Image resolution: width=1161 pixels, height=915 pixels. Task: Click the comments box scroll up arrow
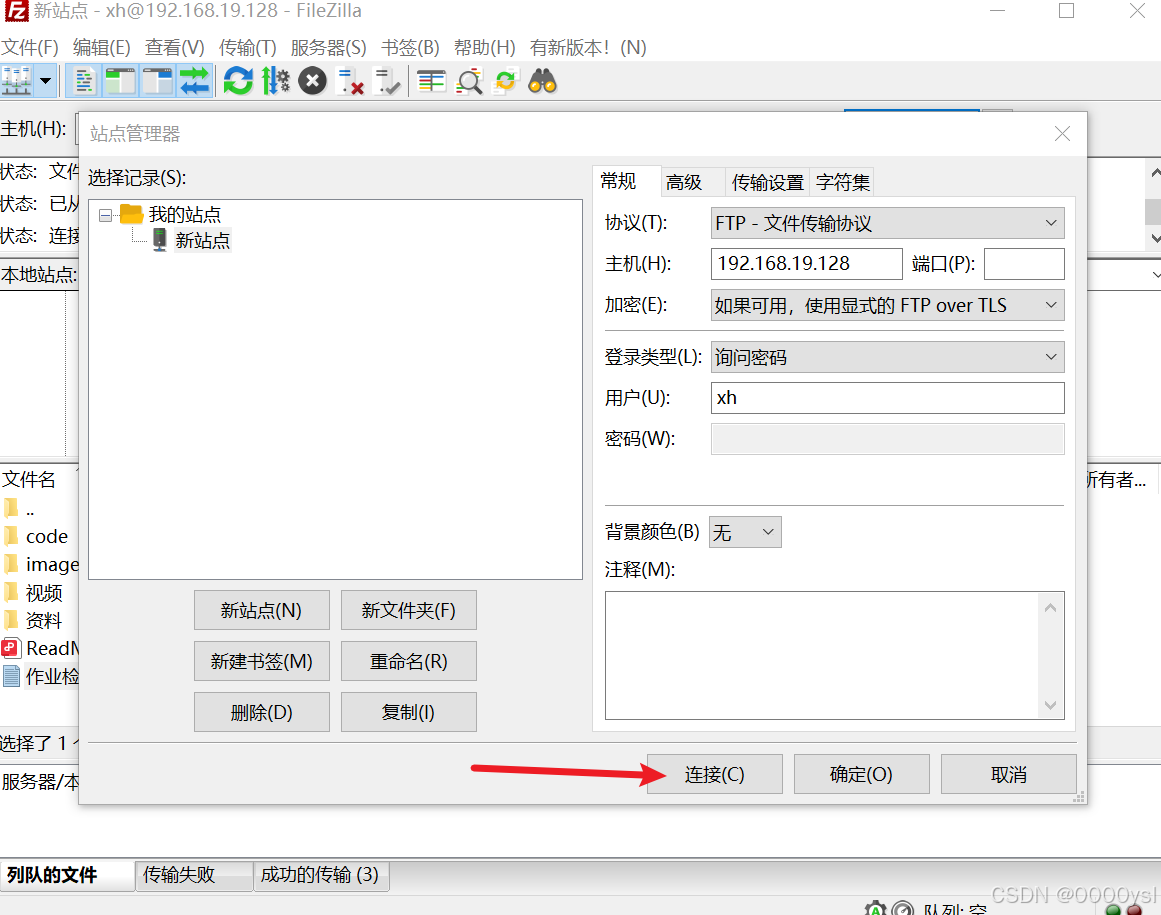[x=1050, y=608]
